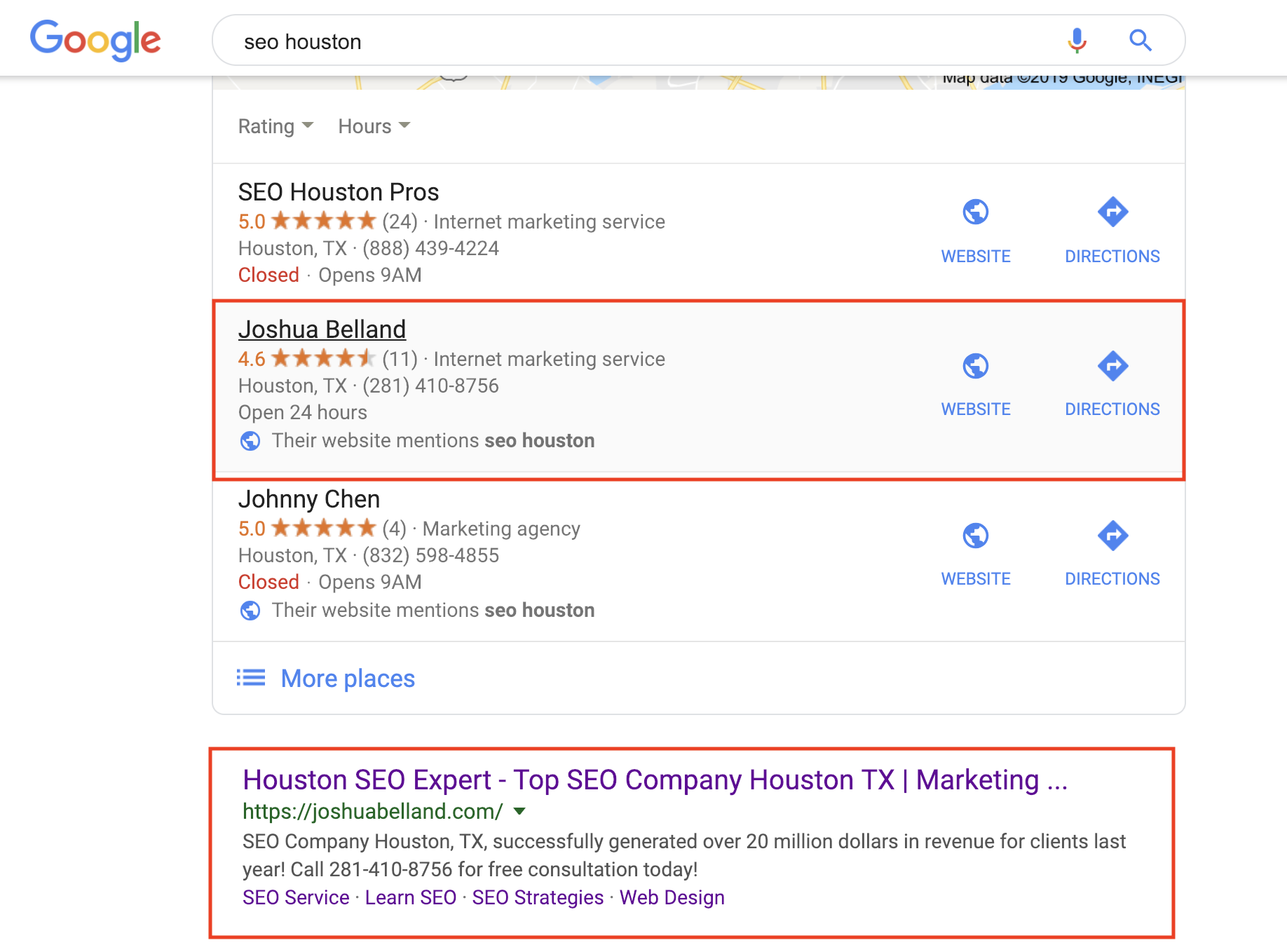This screenshot has height=952, width=1287.
Task: Click globe icon beside Johnny Chen website mention
Action: click(x=250, y=611)
